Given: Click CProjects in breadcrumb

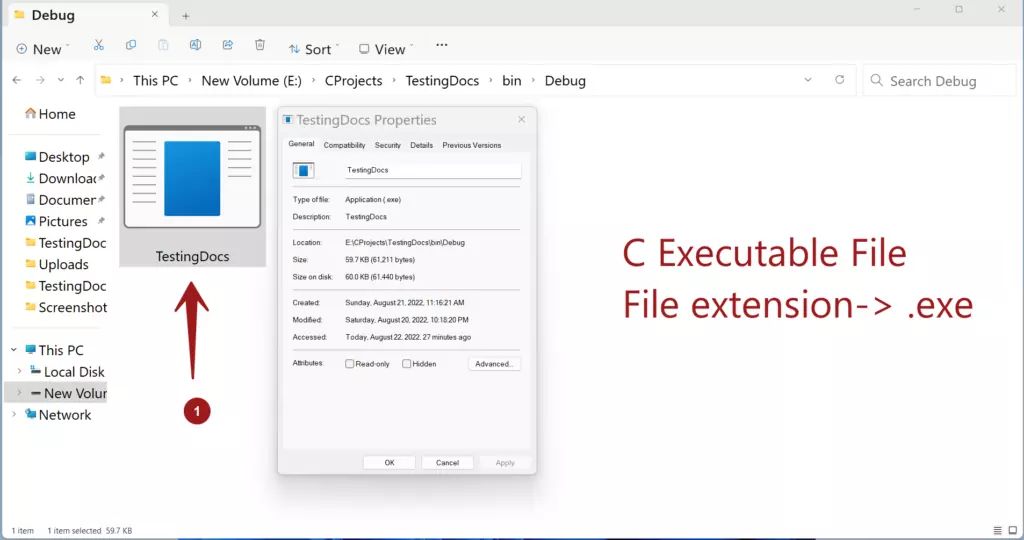Looking at the screenshot, I should [x=353, y=80].
